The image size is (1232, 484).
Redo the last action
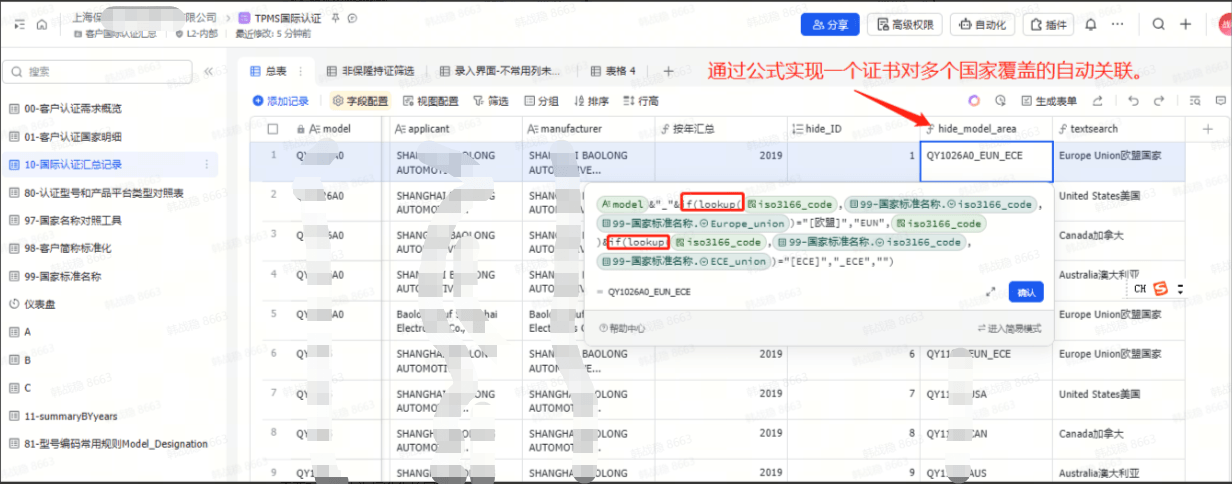point(1159,101)
